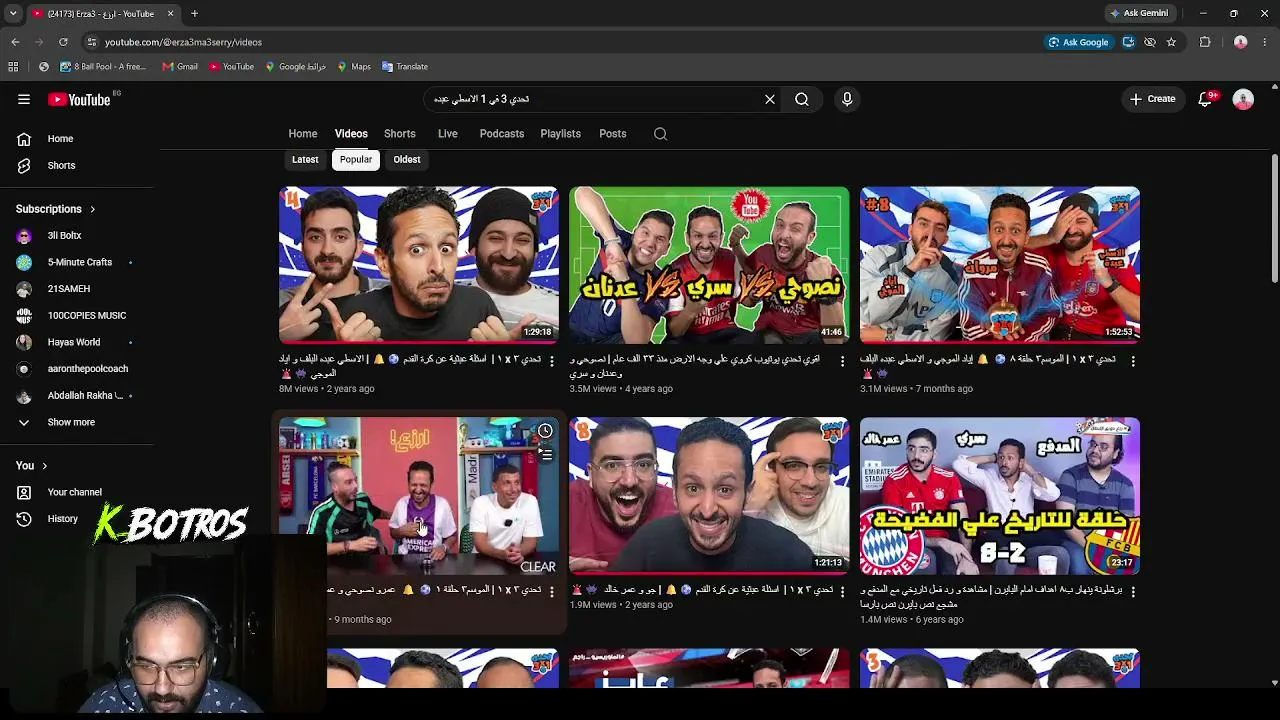Viewport: 1280px width, 720px height.
Task: Open the Chrome apps grid shortcut
Action: click(13, 67)
